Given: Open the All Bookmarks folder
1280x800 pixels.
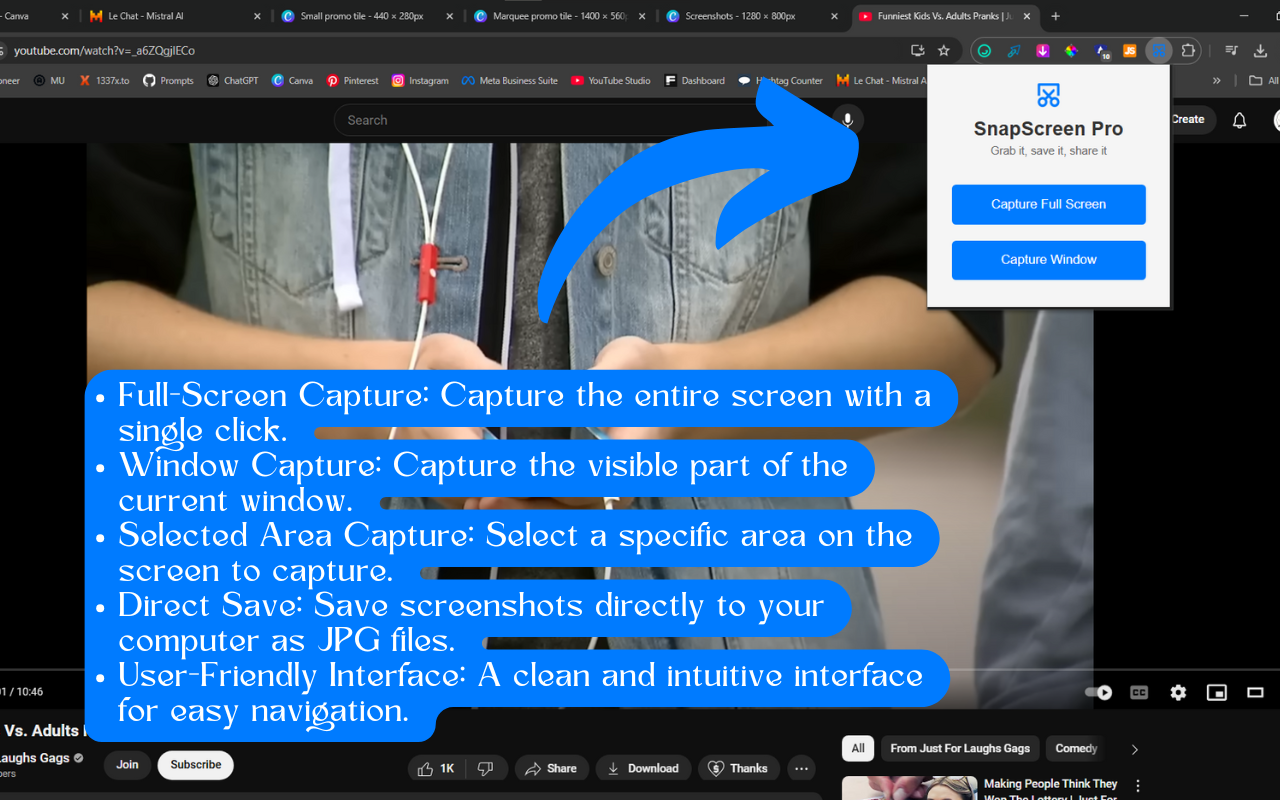Looking at the screenshot, I should coord(1263,80).
